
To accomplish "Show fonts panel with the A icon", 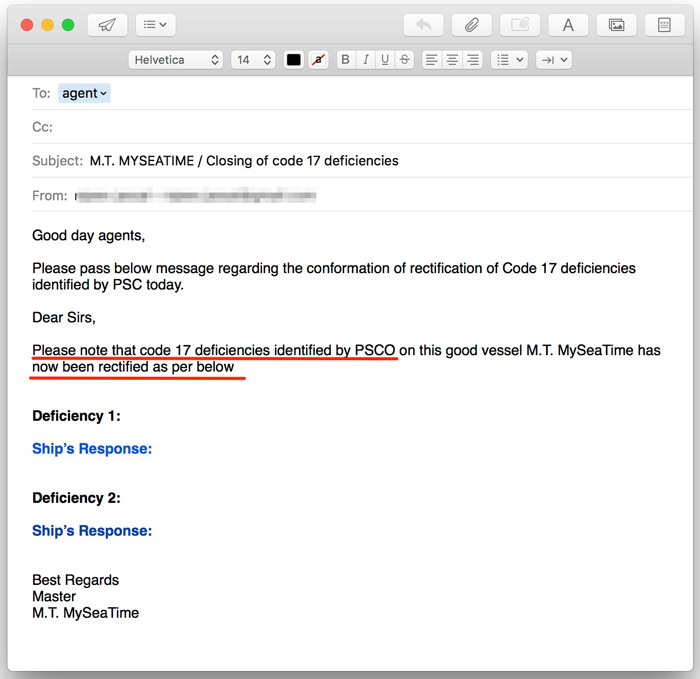I will [568, 25].
